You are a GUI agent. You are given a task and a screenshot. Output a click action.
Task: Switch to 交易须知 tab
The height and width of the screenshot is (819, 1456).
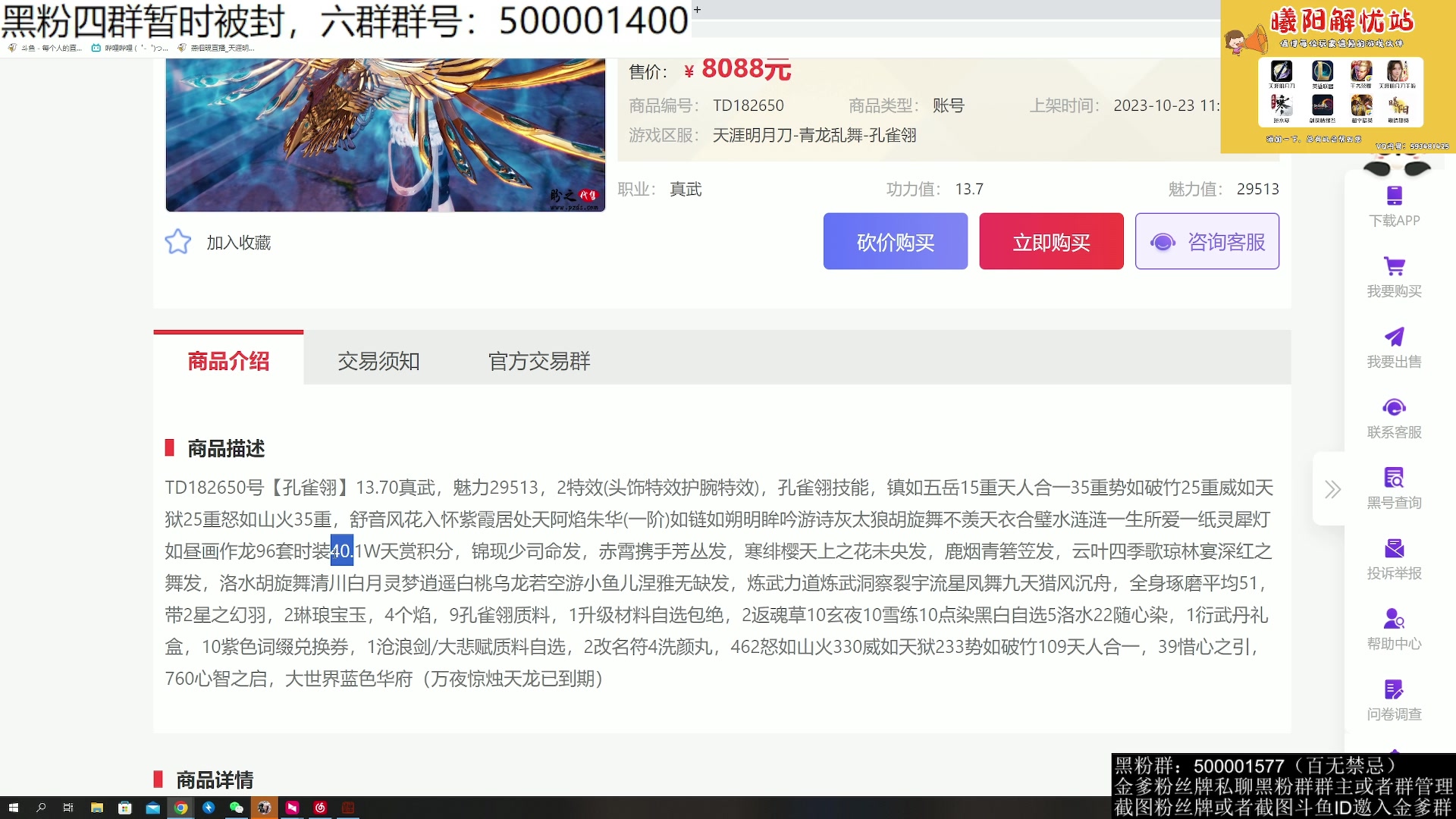point(378,361)
